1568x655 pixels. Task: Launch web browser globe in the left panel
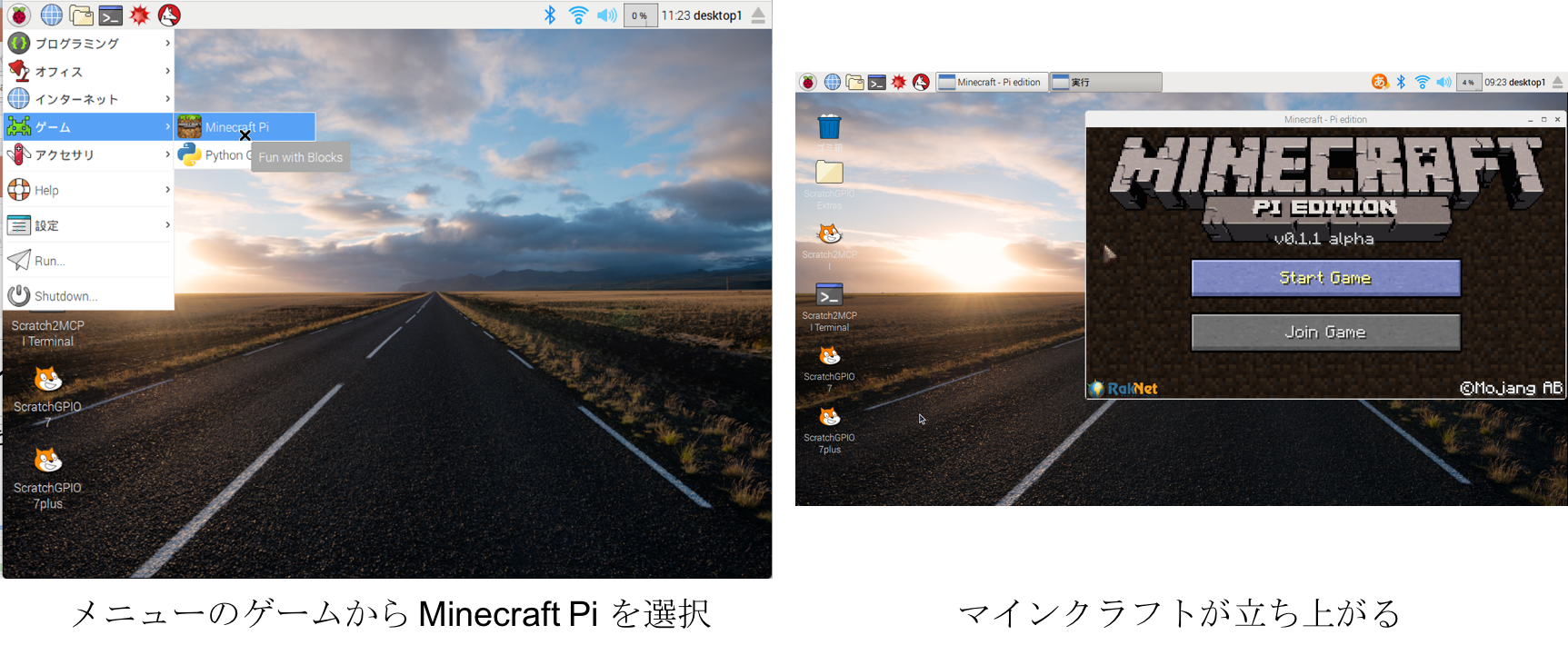pyautogui.click(x=52, y=15)
